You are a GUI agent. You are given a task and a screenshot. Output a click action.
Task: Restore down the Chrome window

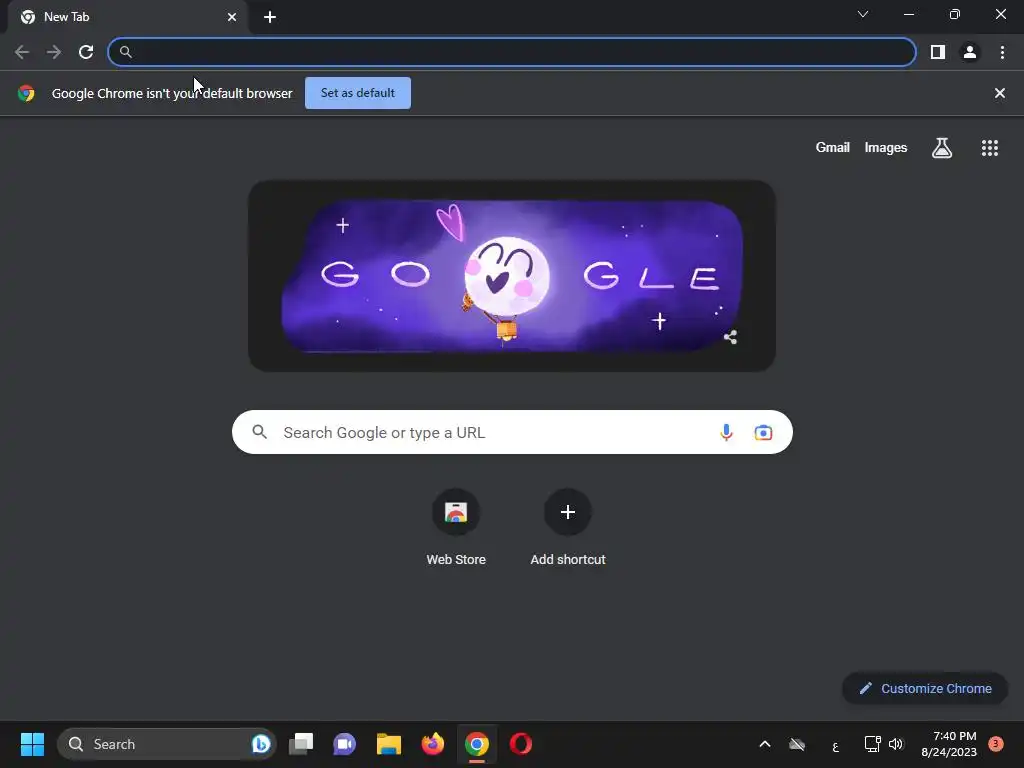(955, 14)
